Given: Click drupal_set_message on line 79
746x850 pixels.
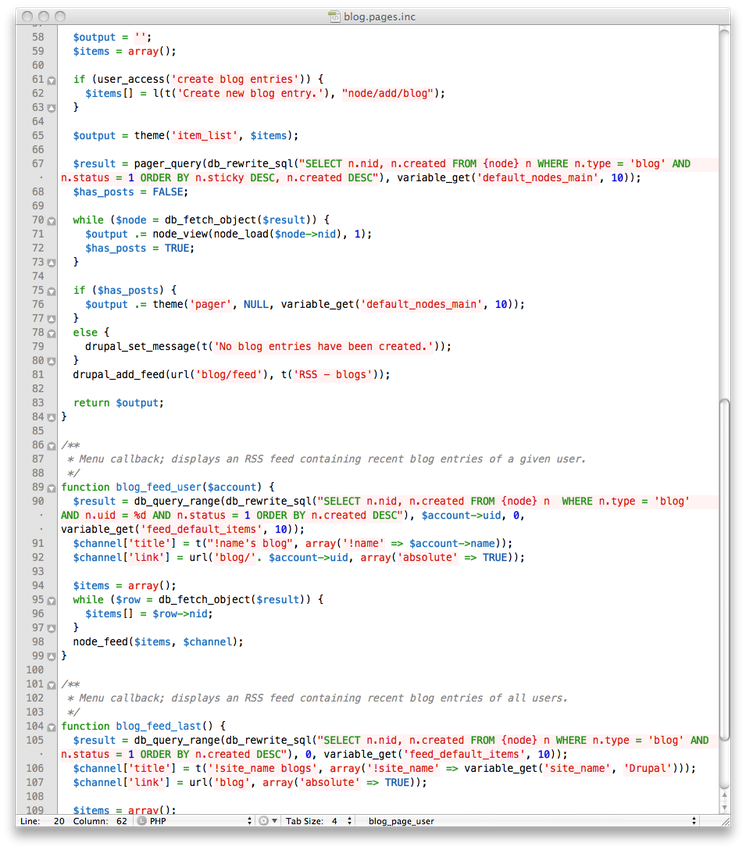Looking at the screenshot, I should pos(140,346).
